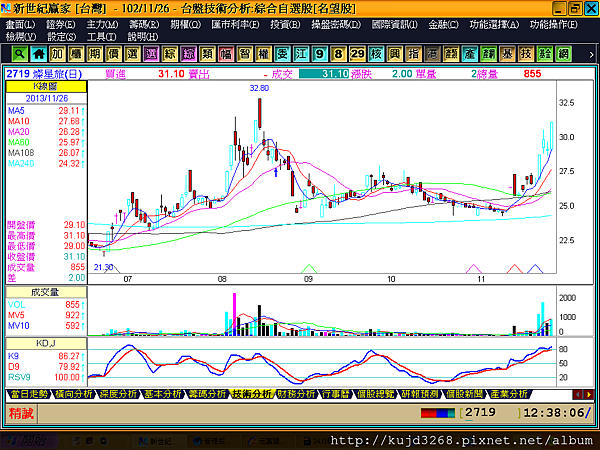Click the green 網 toolbar icon
This screenshot has height=450, width=600.
563,54
